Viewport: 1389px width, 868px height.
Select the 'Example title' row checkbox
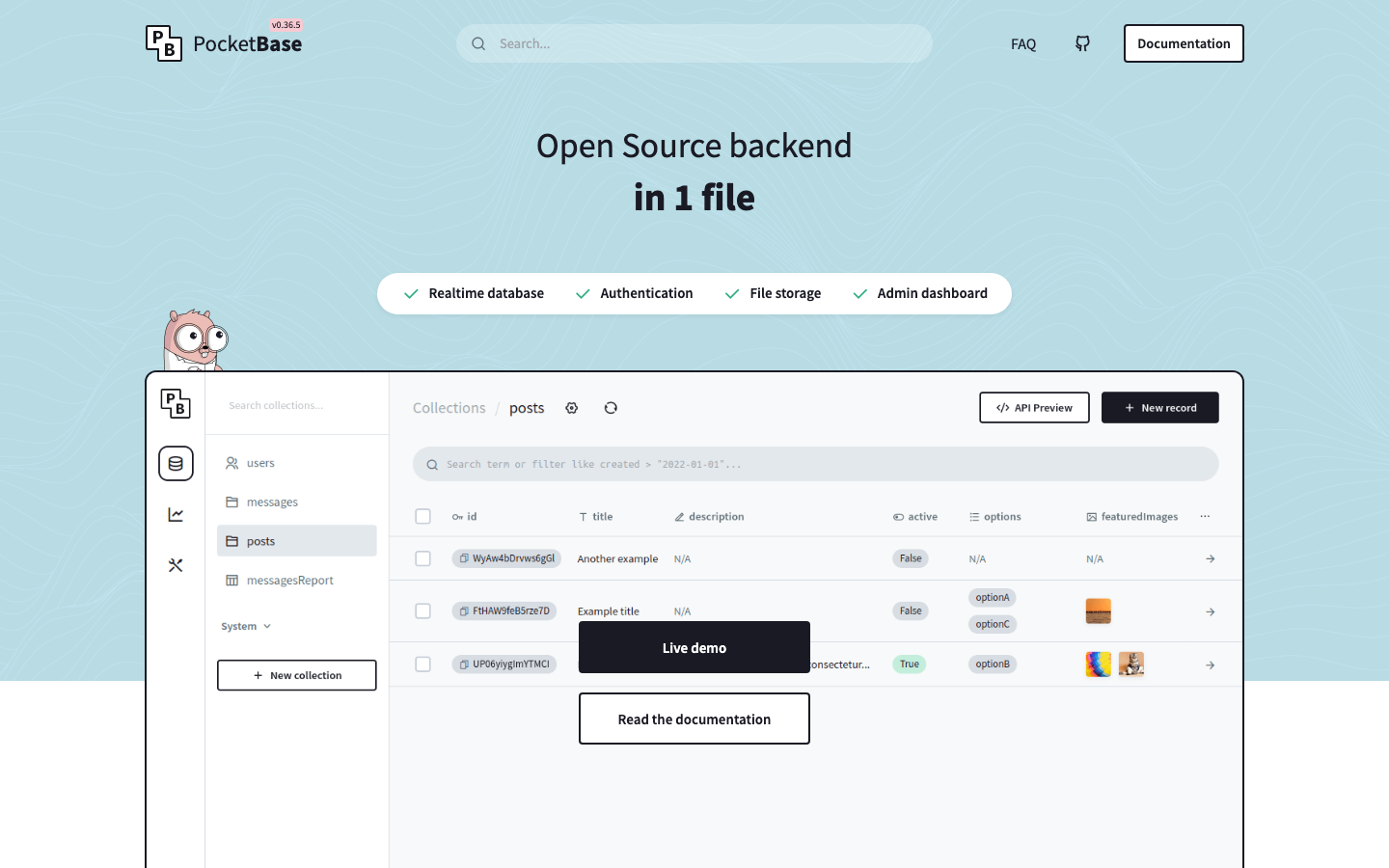click(422, 610)
